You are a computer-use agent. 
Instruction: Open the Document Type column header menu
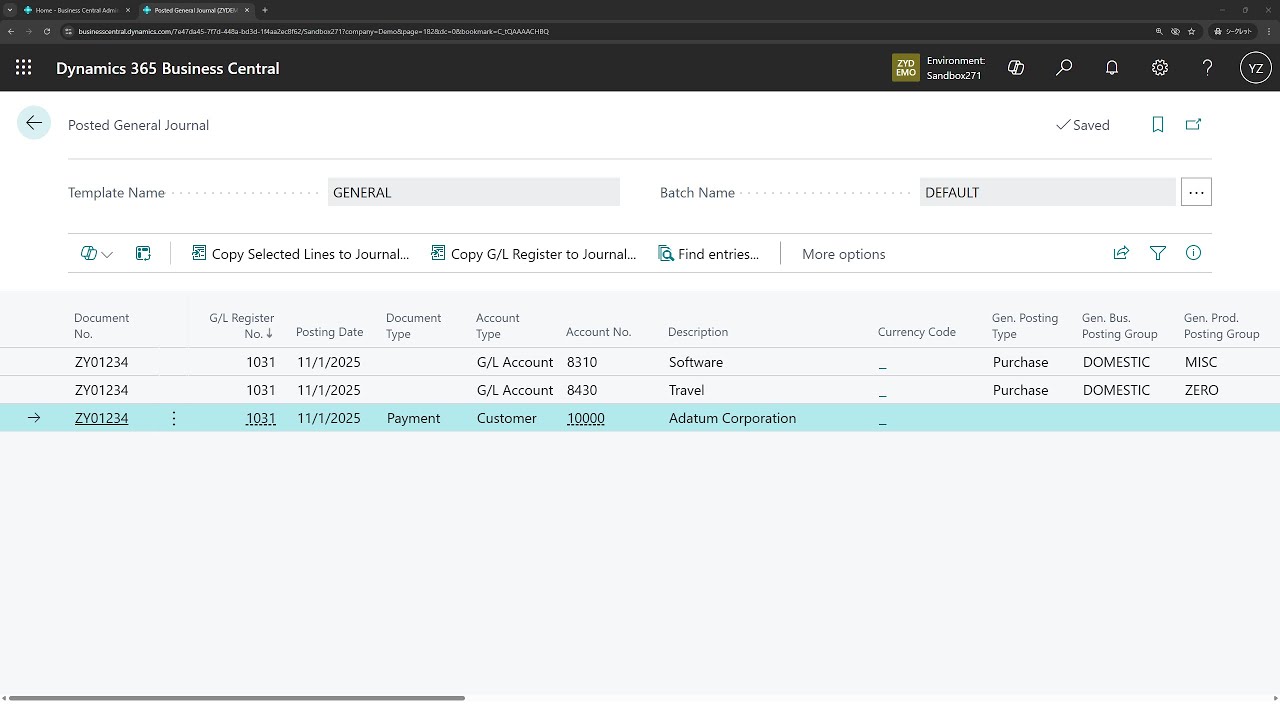coord(413,325)
